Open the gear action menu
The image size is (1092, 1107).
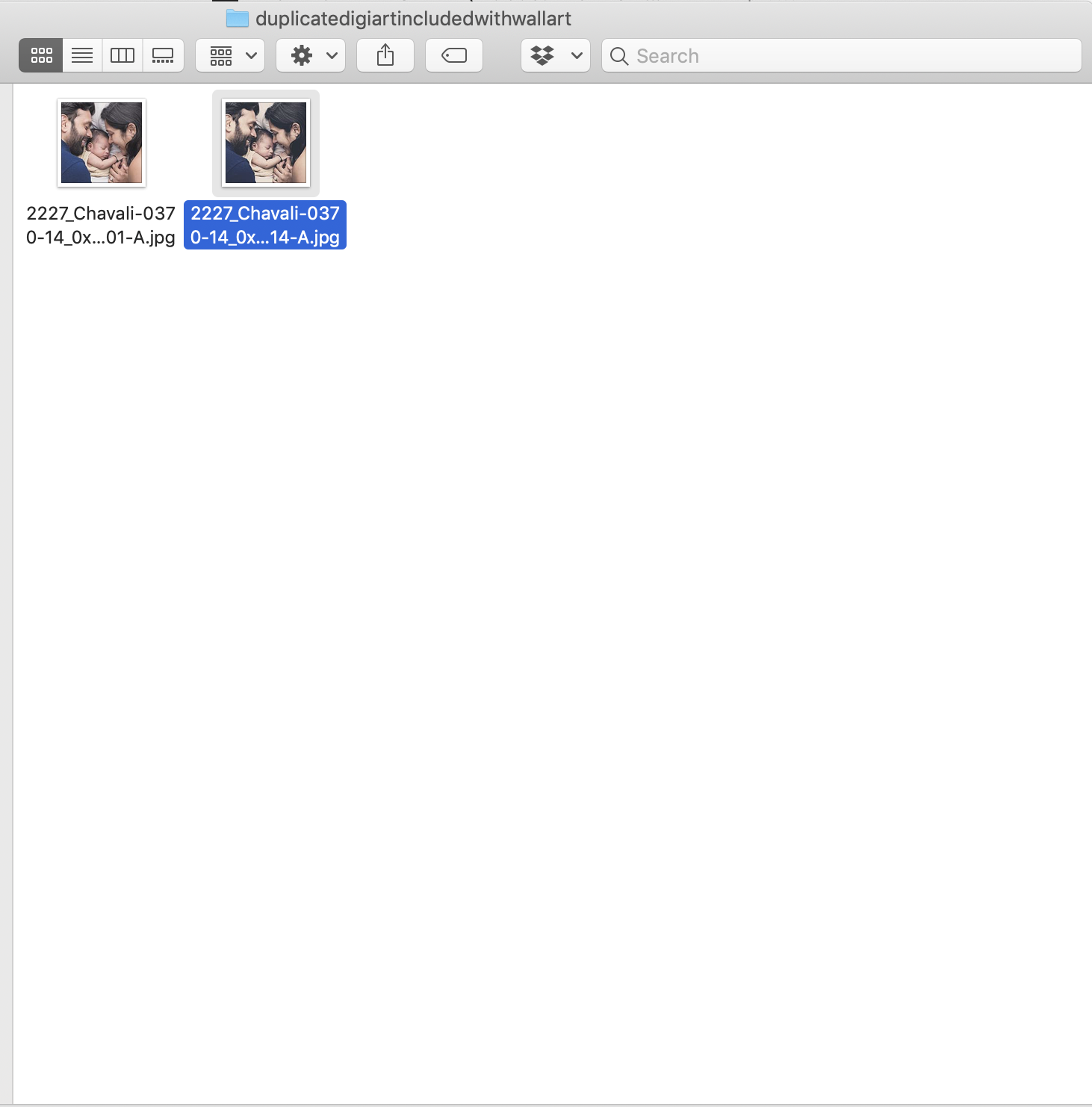[x=311, y=55]
